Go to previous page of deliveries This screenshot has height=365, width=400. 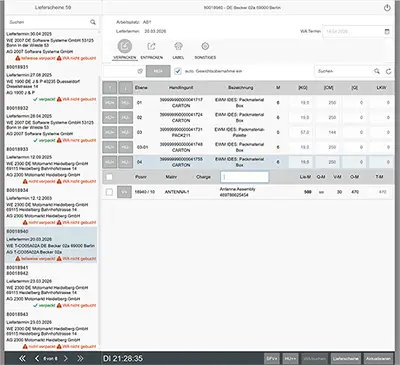[37, 358]
